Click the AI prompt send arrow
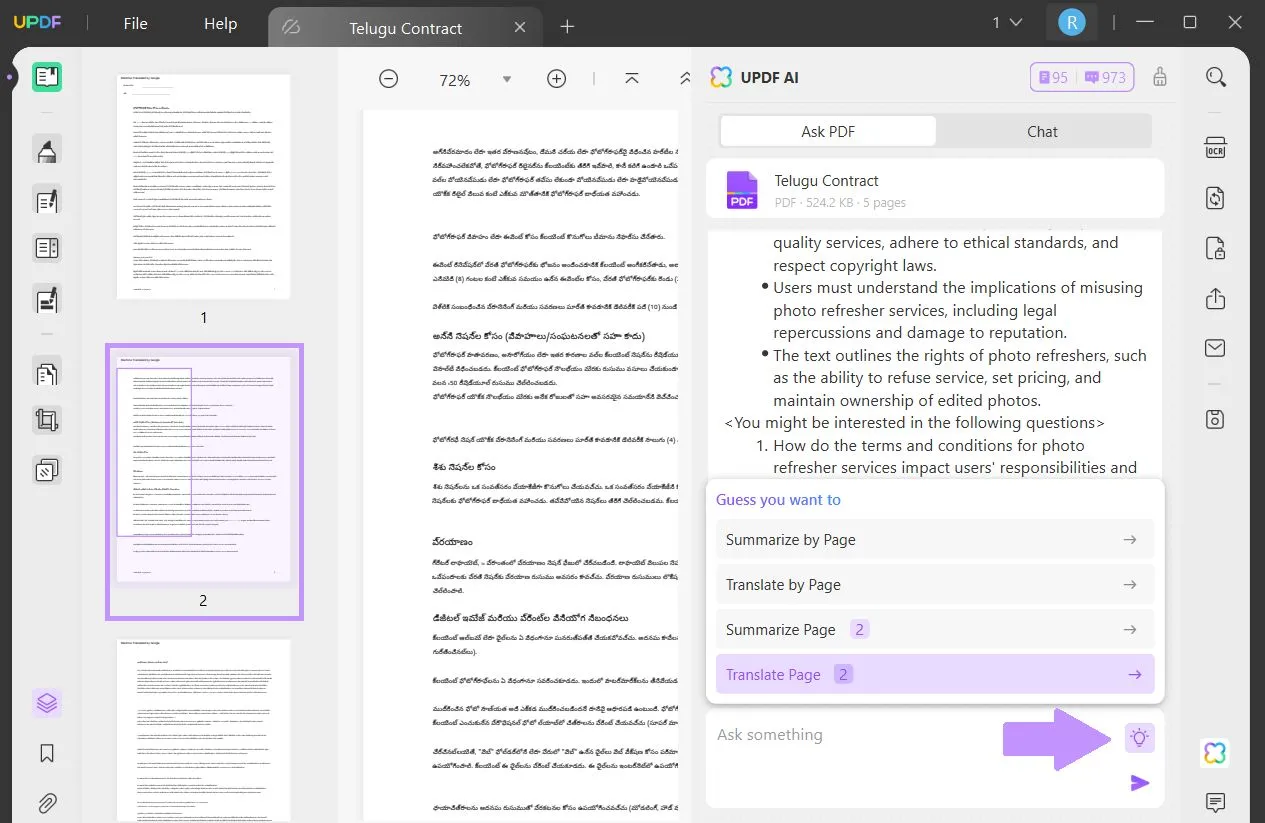1265x823 pixels. 1139,783
